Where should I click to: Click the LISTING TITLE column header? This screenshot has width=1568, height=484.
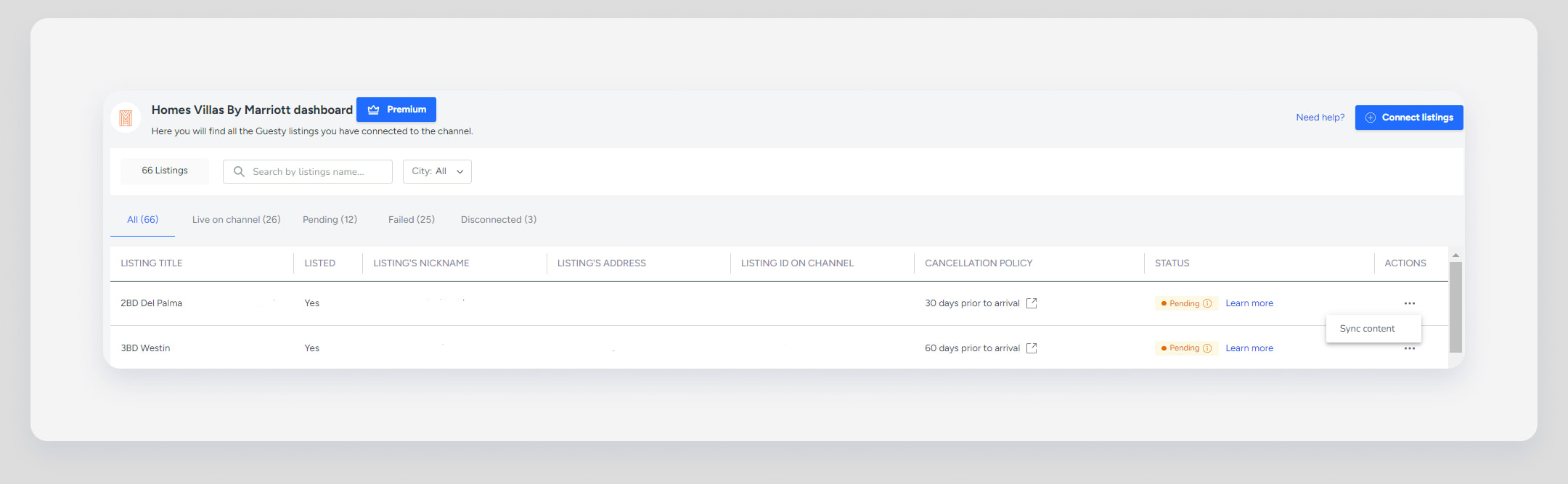tap(152, 263)
